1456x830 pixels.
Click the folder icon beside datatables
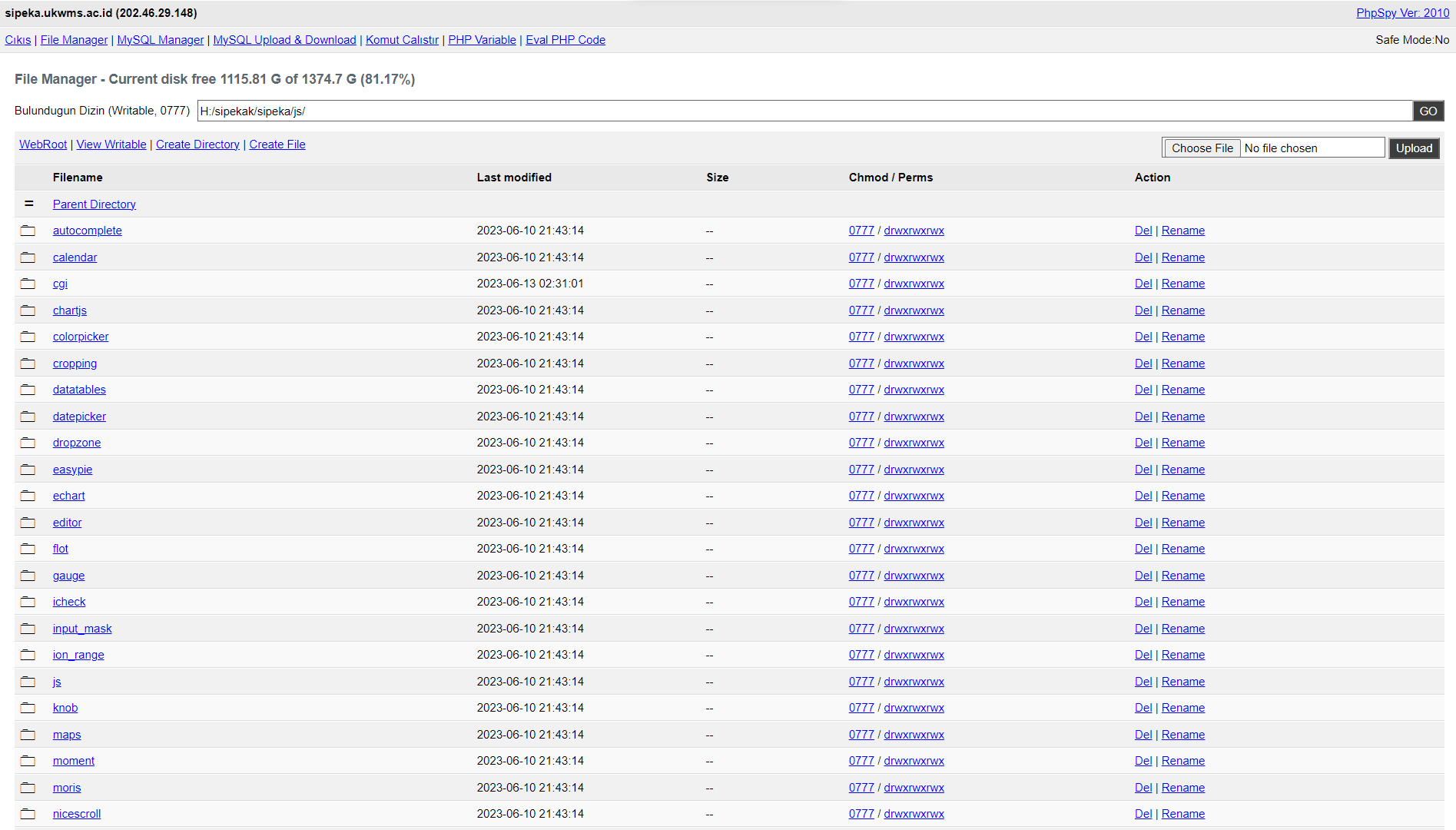tap(28, 390)
